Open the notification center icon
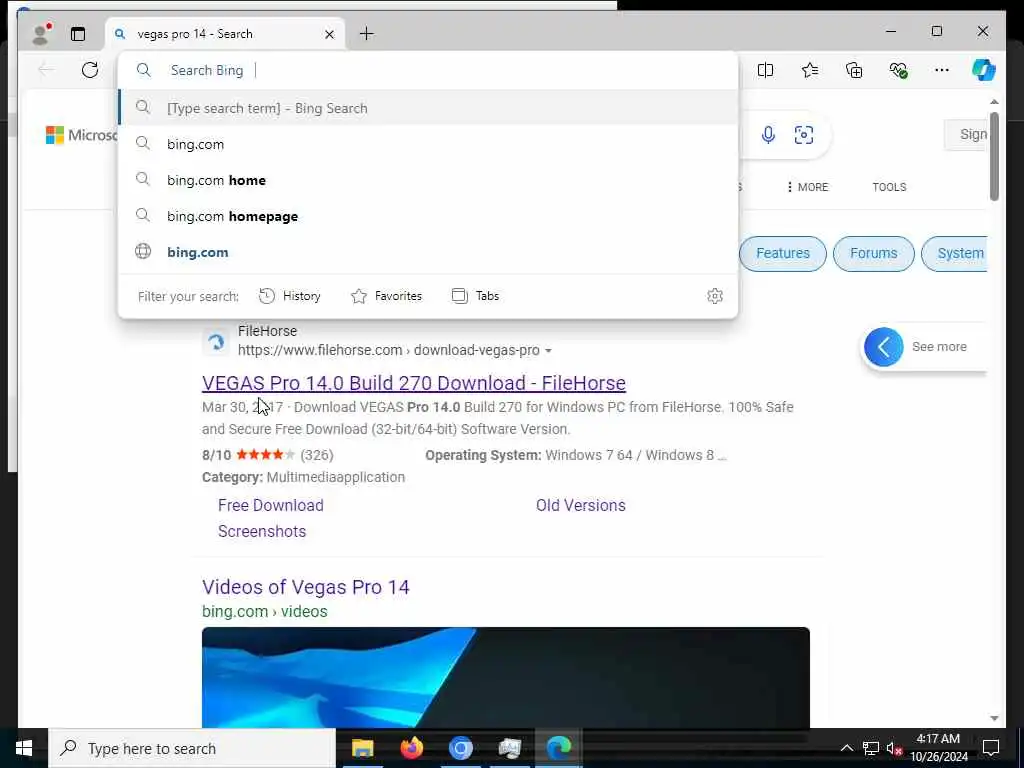This screenshot has width=1024, height=768. pyautogui.click(x=991, y=748)
